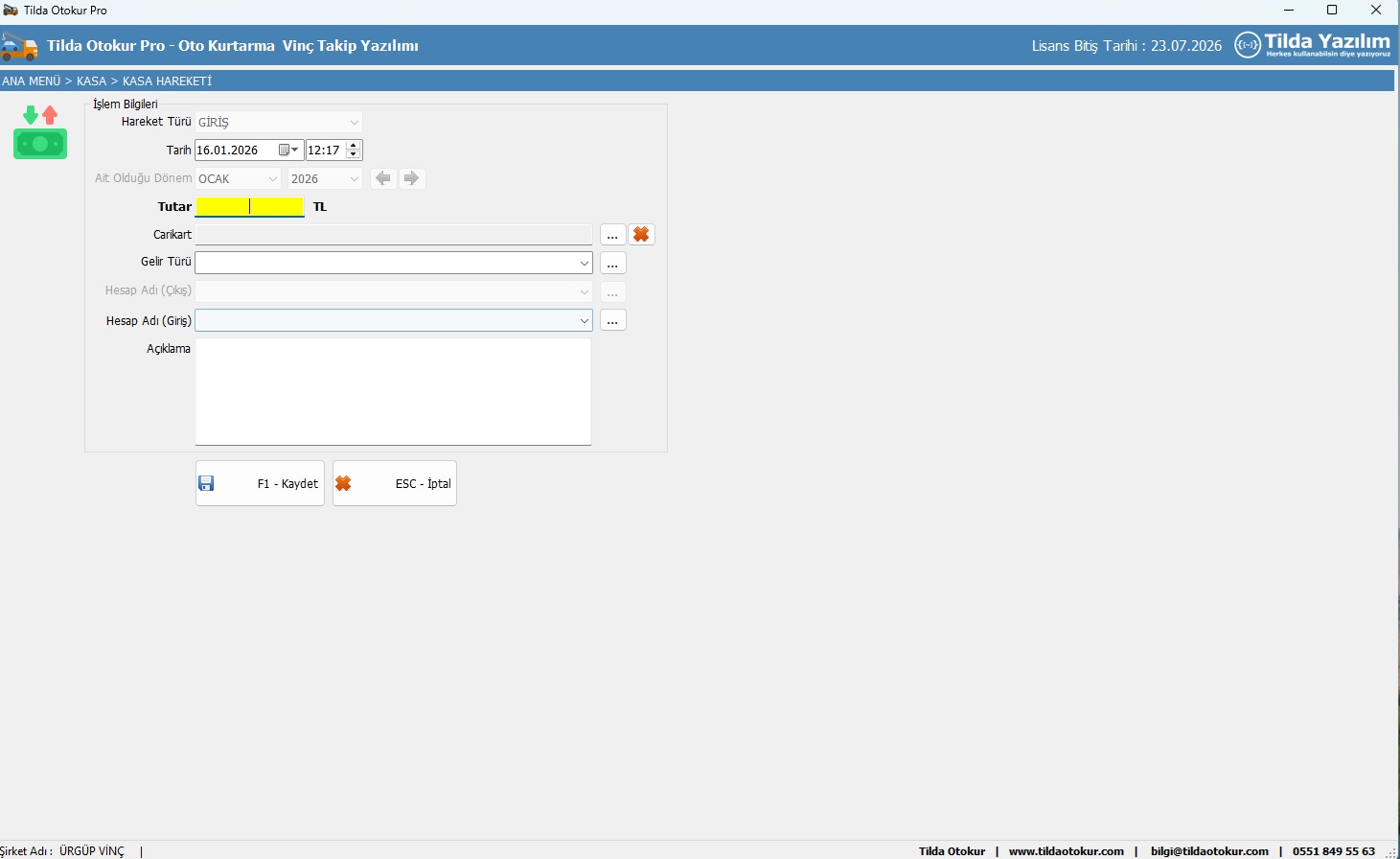The height and width of the screenshot is (859, 1400).
Task: Open the Hareket Türü dropdown
Action: pos(354,123)
